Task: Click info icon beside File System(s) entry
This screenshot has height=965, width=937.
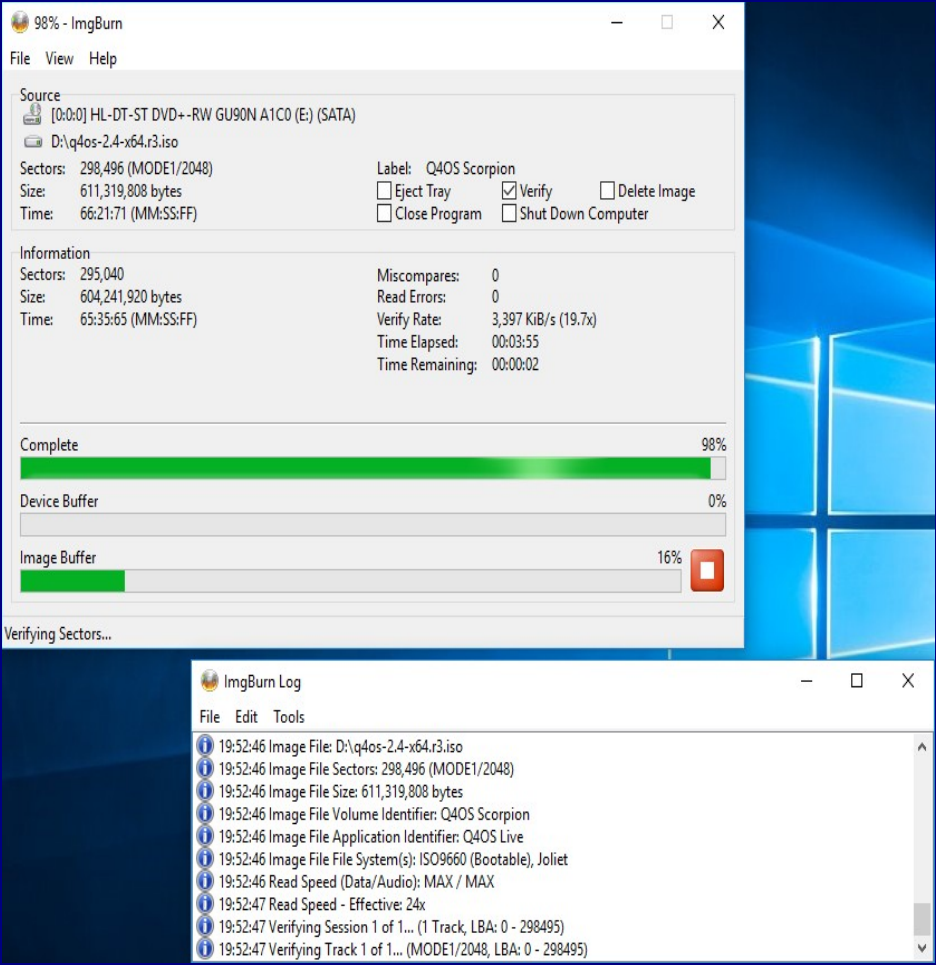Action: click(x=205, y=859)
